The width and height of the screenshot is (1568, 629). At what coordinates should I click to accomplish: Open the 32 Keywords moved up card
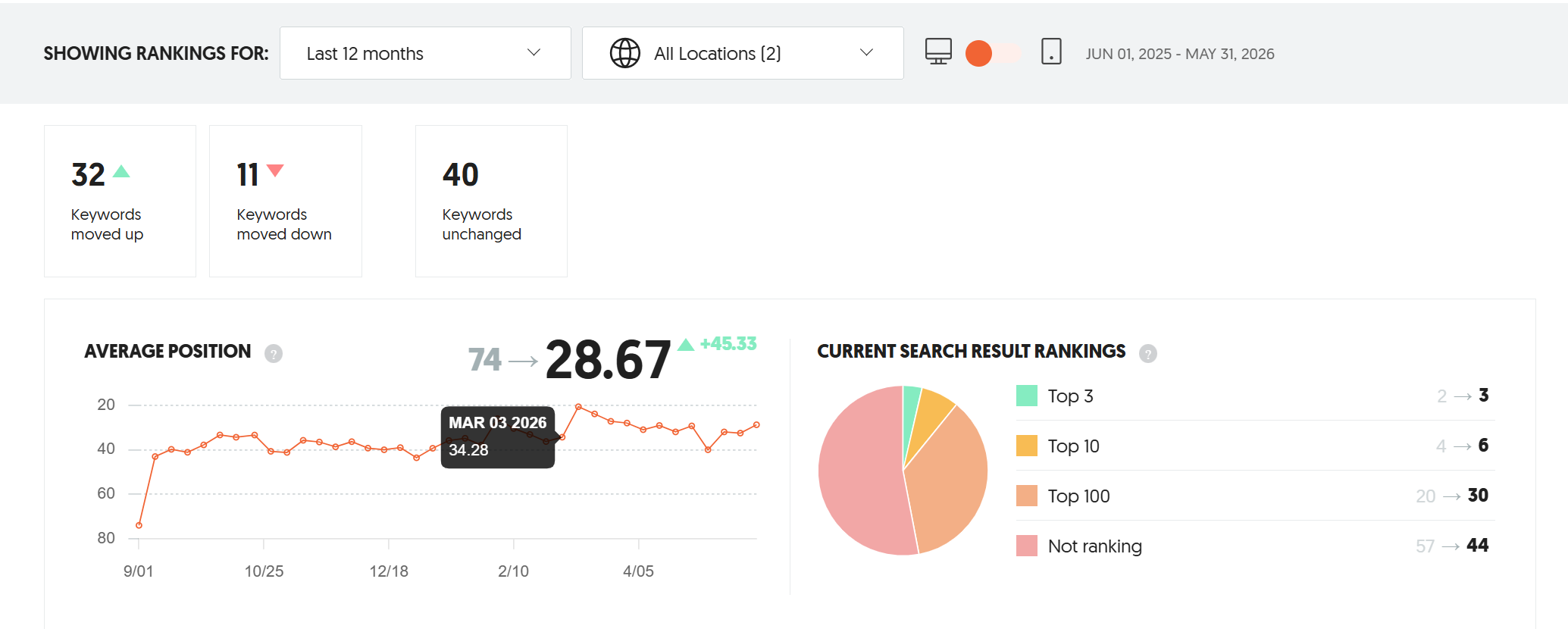pyautogui.click(x=120, y=201)
